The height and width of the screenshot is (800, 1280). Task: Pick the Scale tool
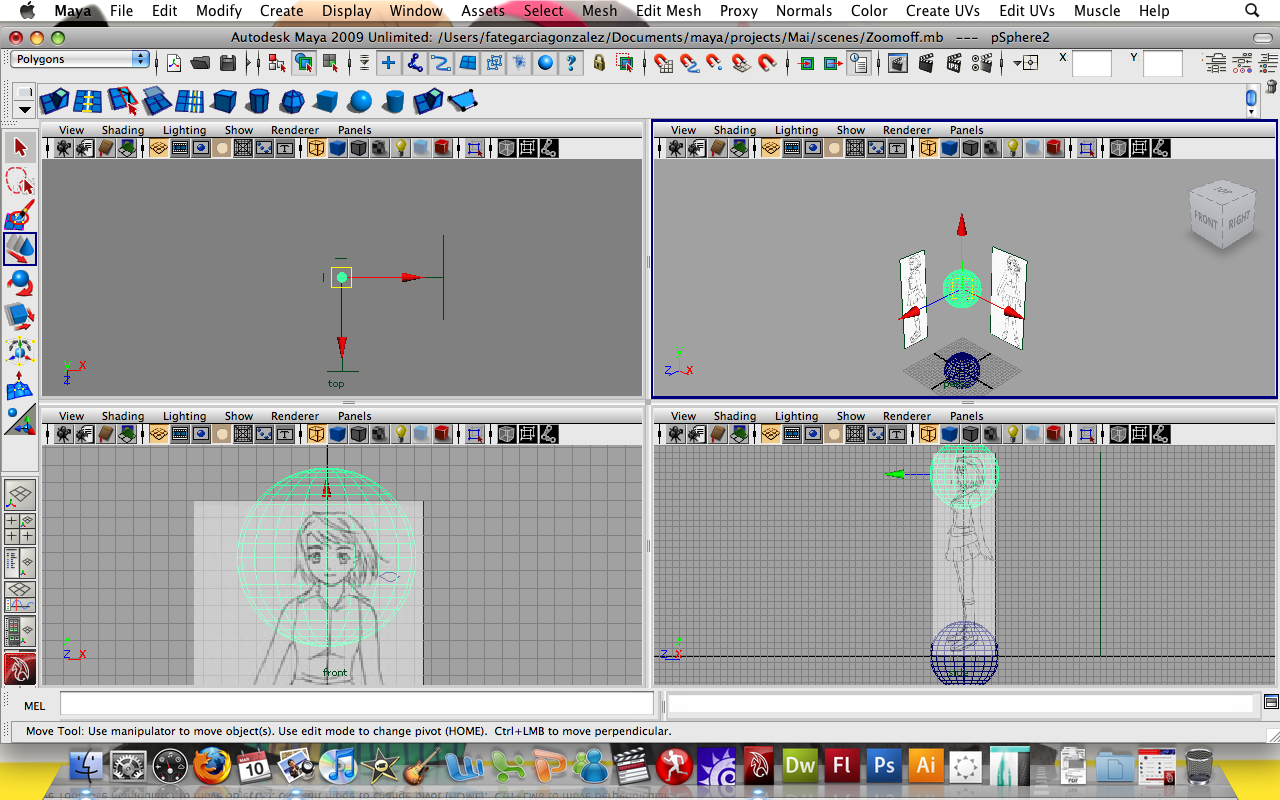pos(20,317)
